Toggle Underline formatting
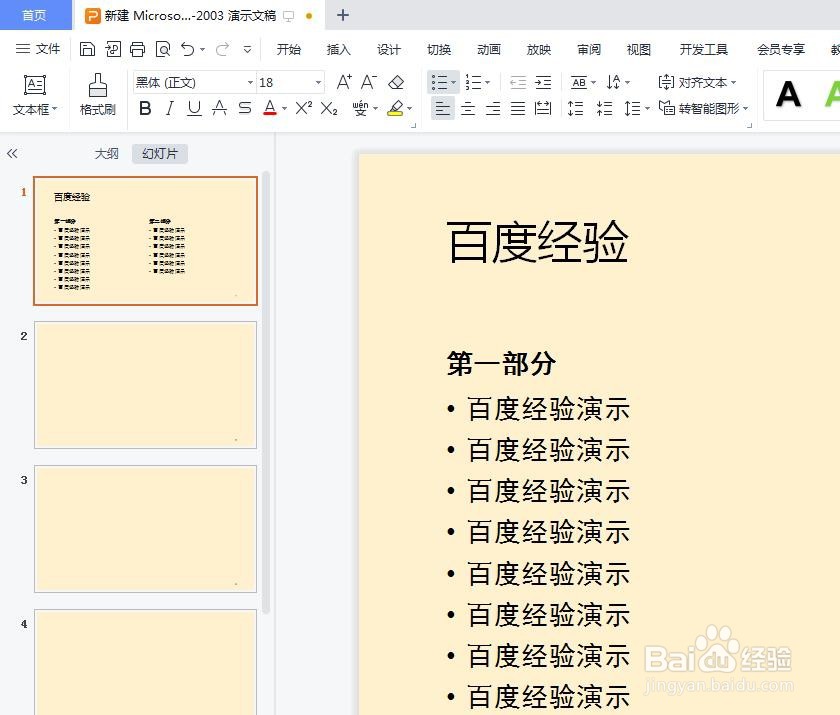 (x=194, y=109)
